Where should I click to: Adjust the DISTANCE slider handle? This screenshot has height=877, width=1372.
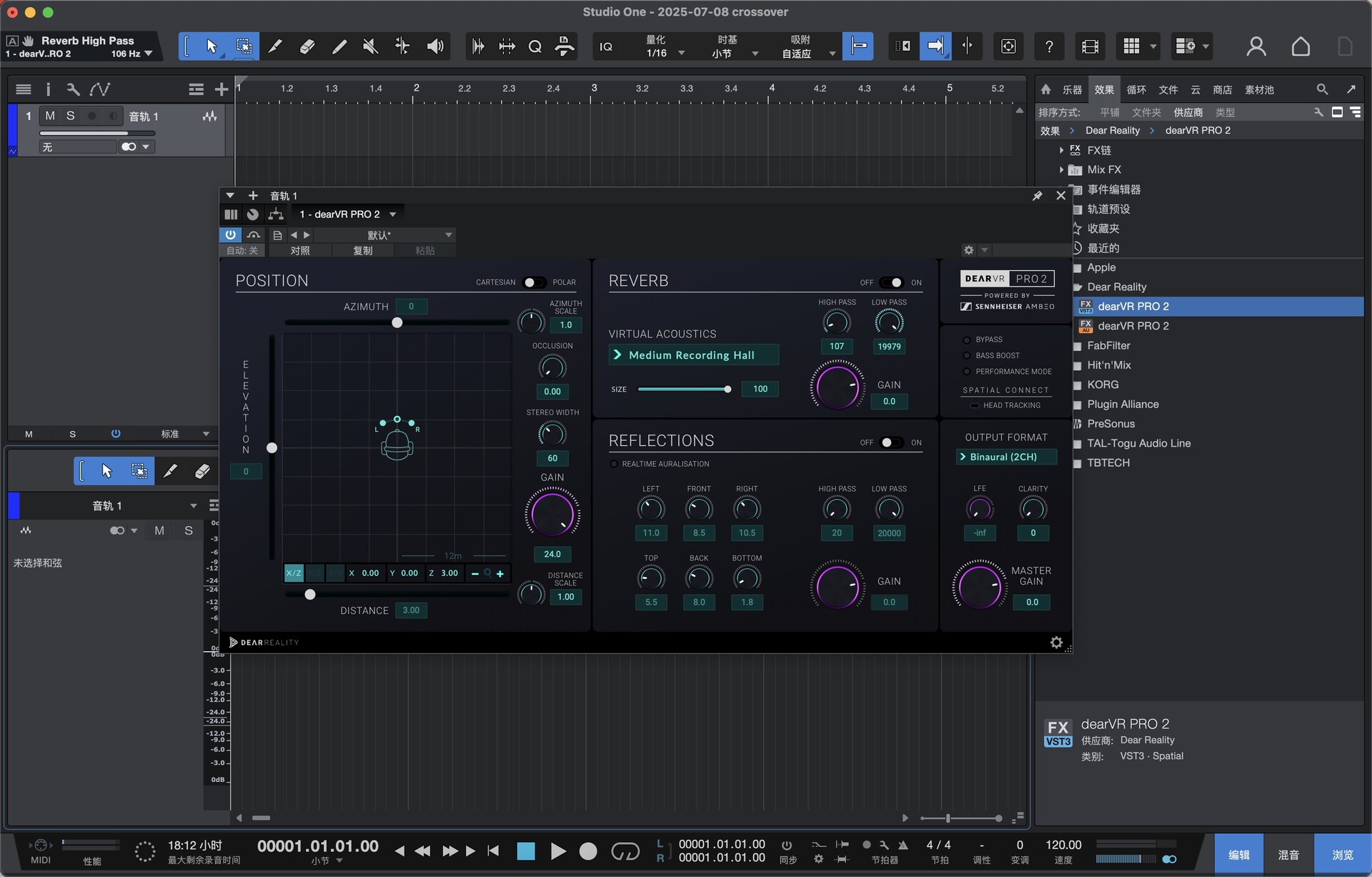coord(310,595)
